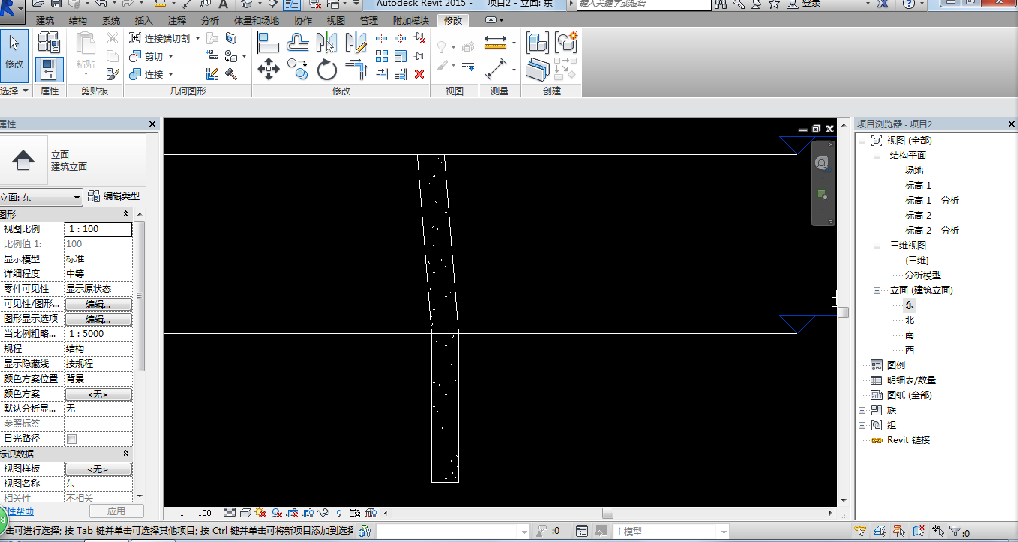Viewport: 1018px width, 542px height.
Task: Click the 视图比例 1:100 field
Action: click(98, 229)
